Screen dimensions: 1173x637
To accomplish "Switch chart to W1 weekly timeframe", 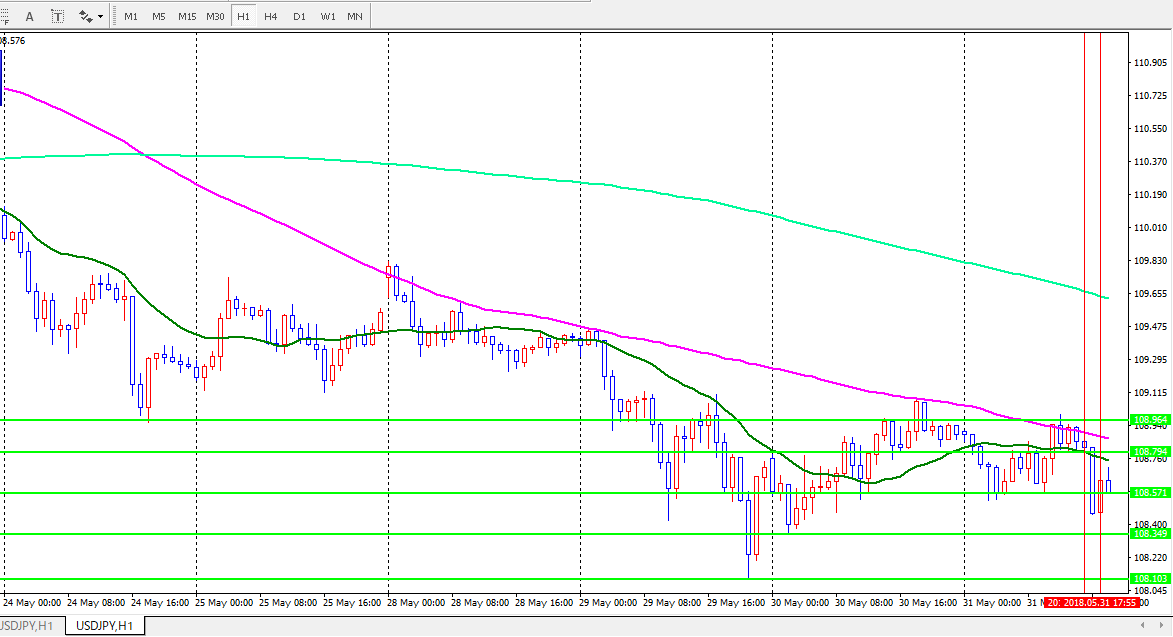I will 328,16.
